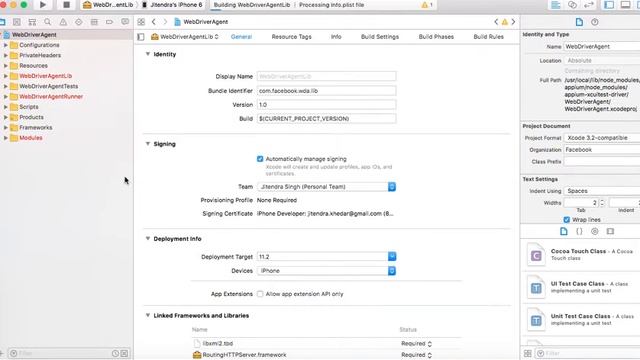640x360 pixels.
Task: Expand the Configurations folder
Action: tap(6, 45)
